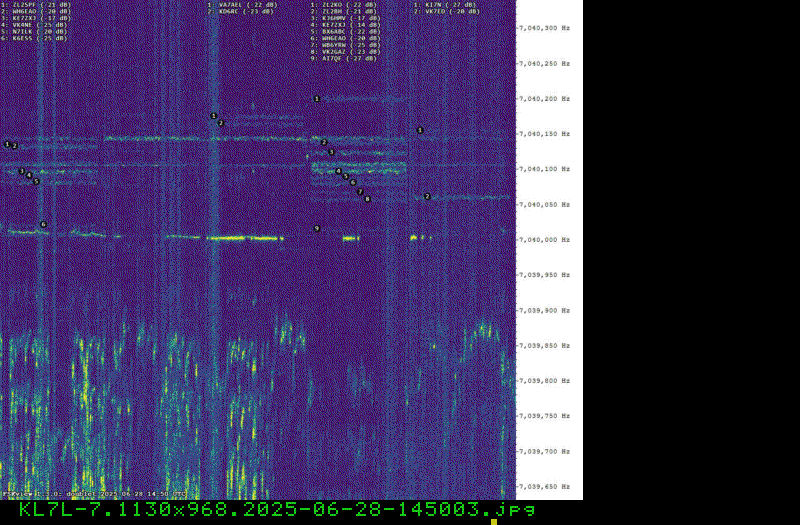
Task: Click the 7,039,750 Hz frequency label
Action: [x=544, y=416]
